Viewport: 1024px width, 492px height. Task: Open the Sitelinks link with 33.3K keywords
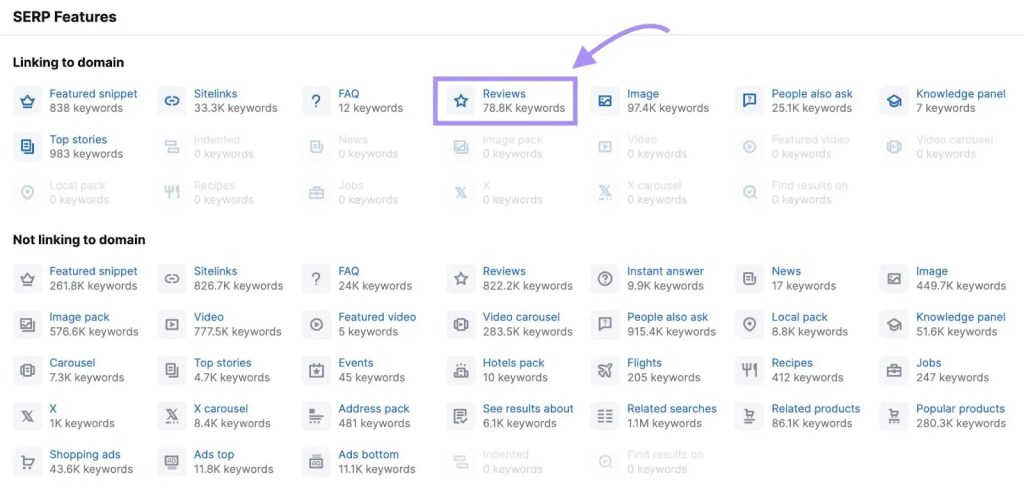(x=216, y=94)
